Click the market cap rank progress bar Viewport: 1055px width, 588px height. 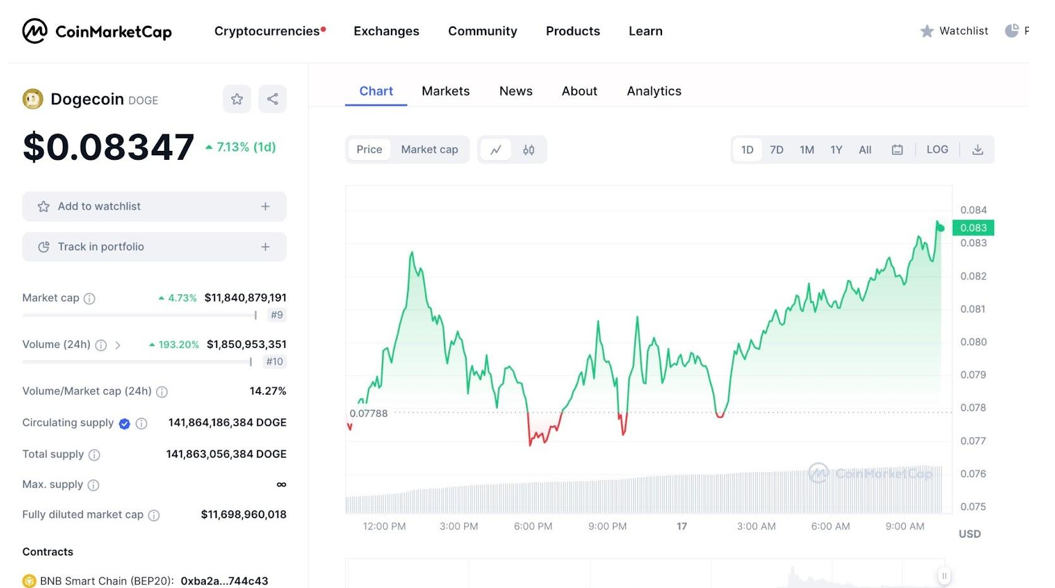[139, 315]
